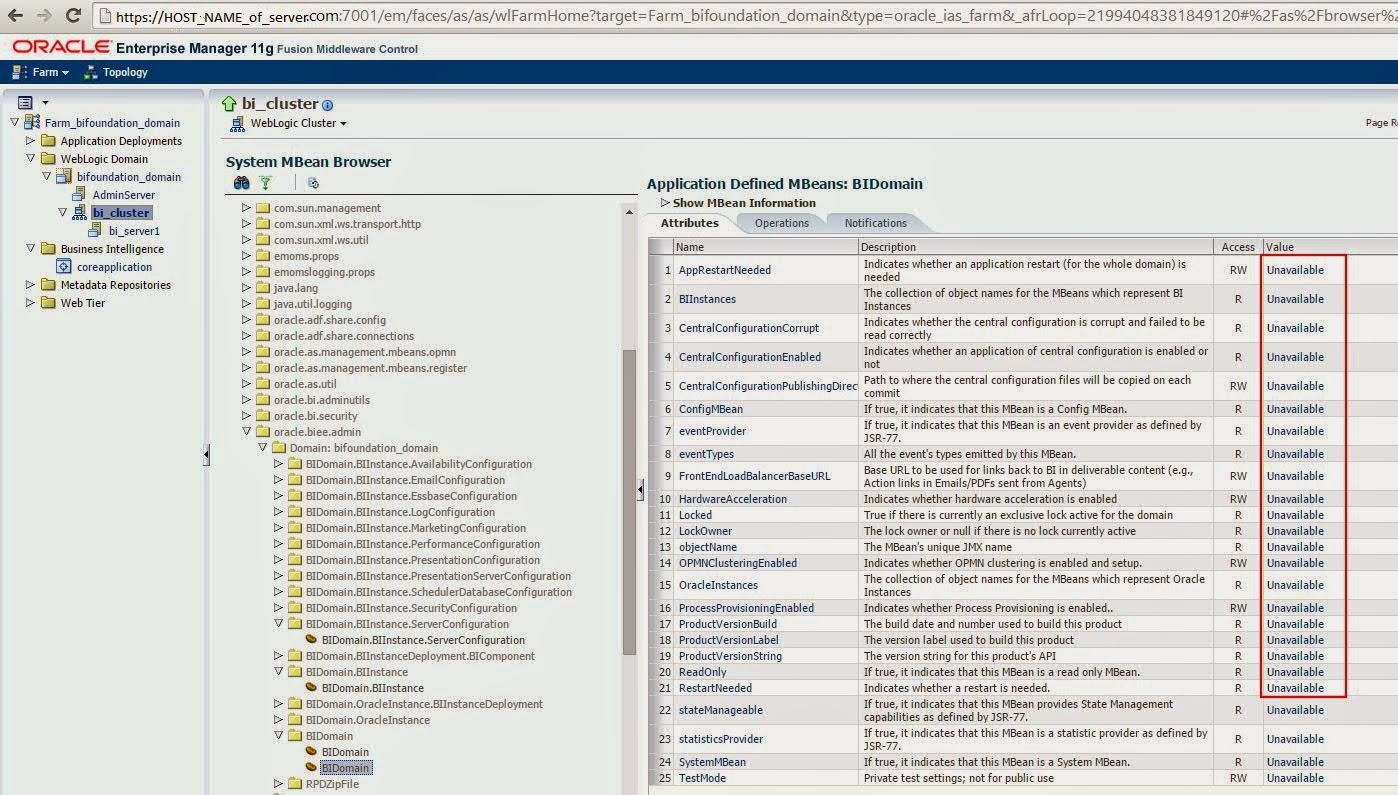Expand Web Tier folder

coord(30,303)
